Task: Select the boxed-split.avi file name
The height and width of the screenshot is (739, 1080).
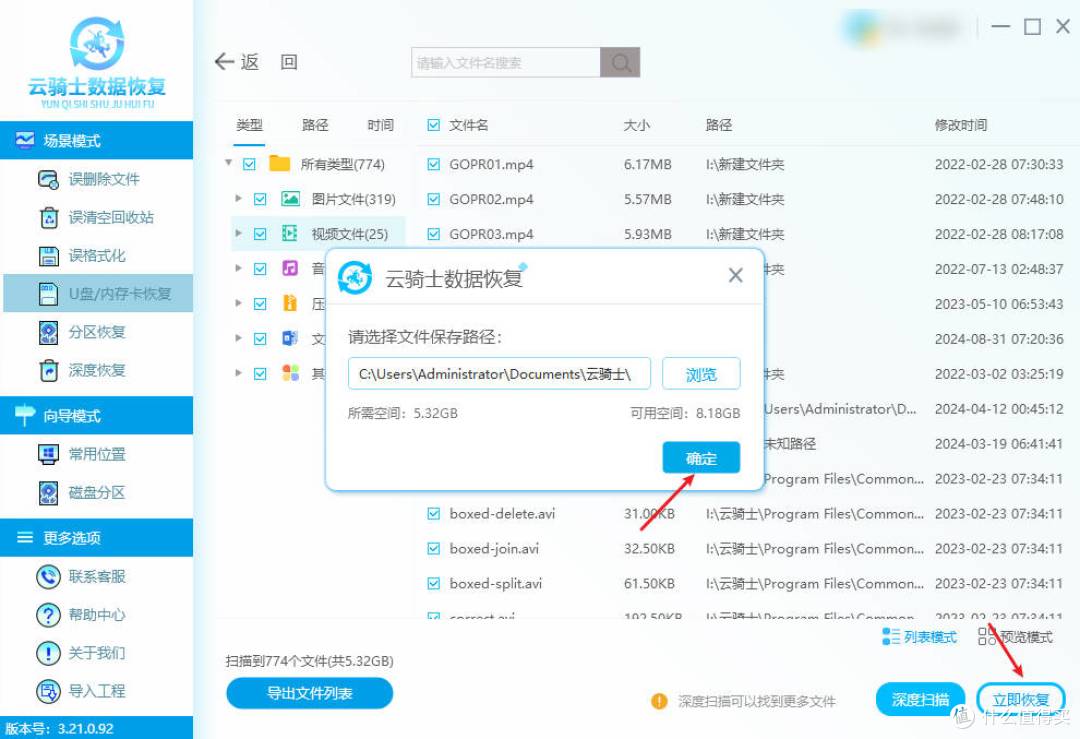Action: (x=495, y=584)
